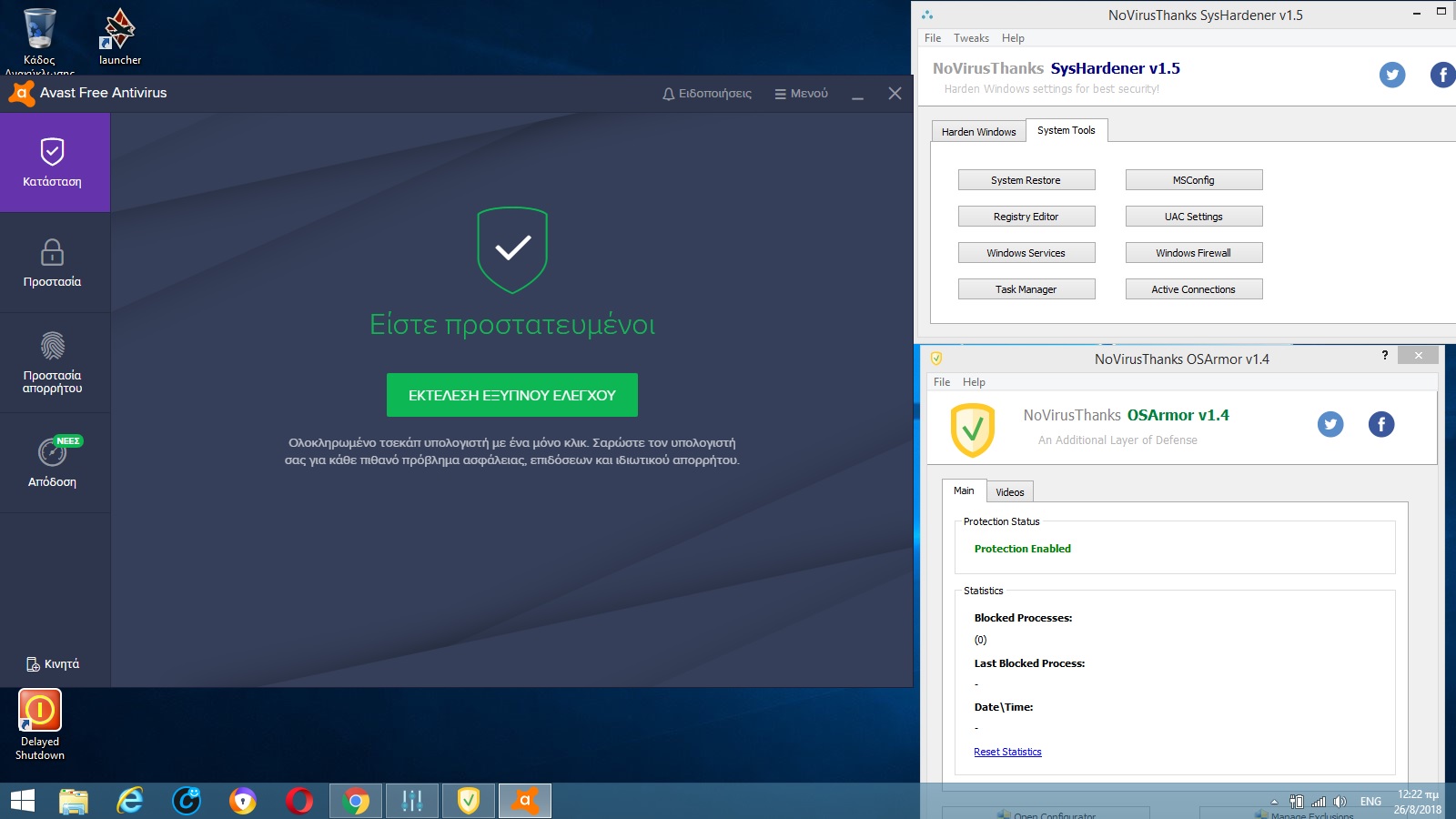1456x819 pixels.
Task: Open the taskbar clock and date
Action: (1418, 802)
